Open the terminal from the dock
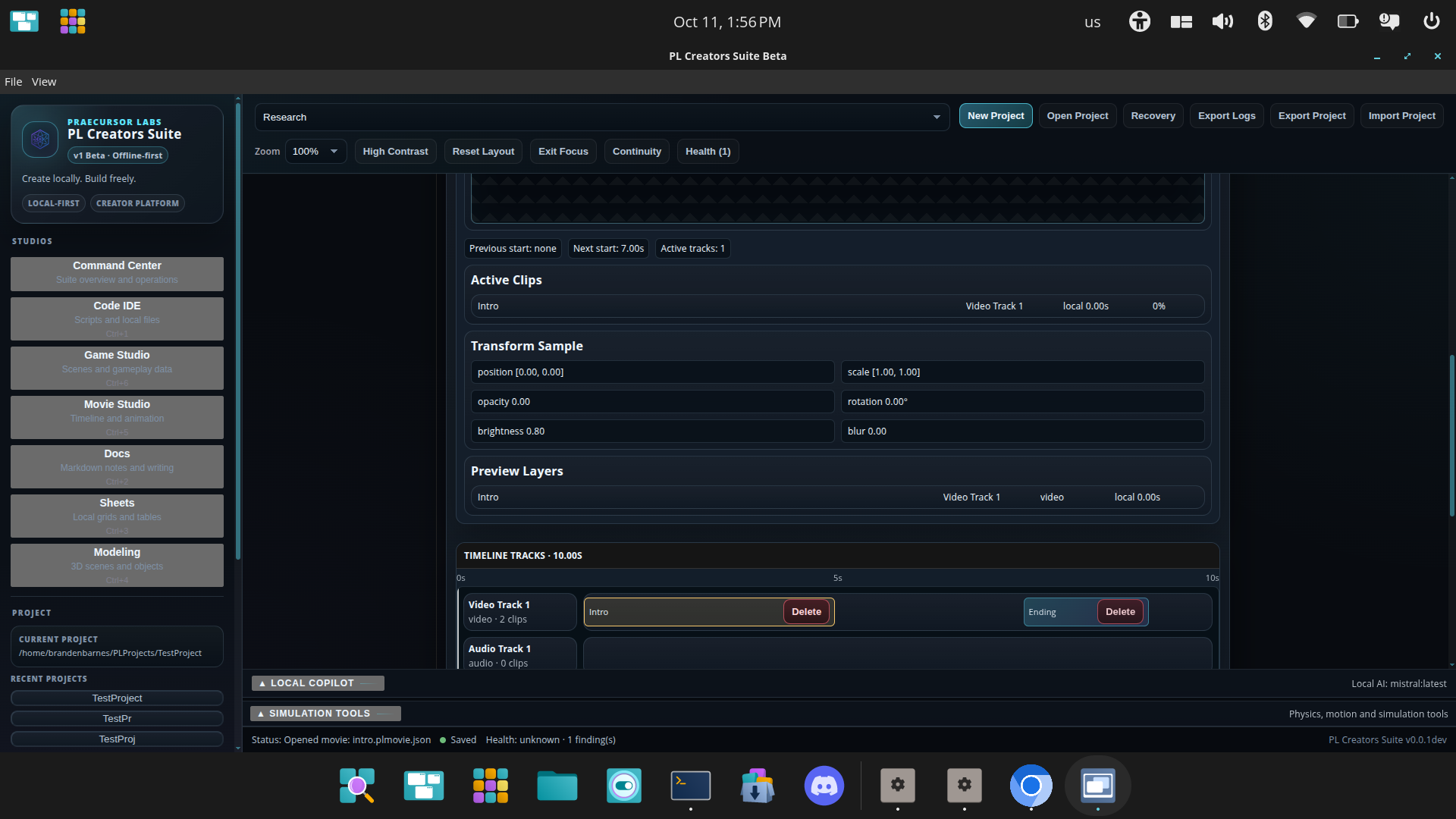The height and width of the screenshot is (819, 1456). pos(691,786)
